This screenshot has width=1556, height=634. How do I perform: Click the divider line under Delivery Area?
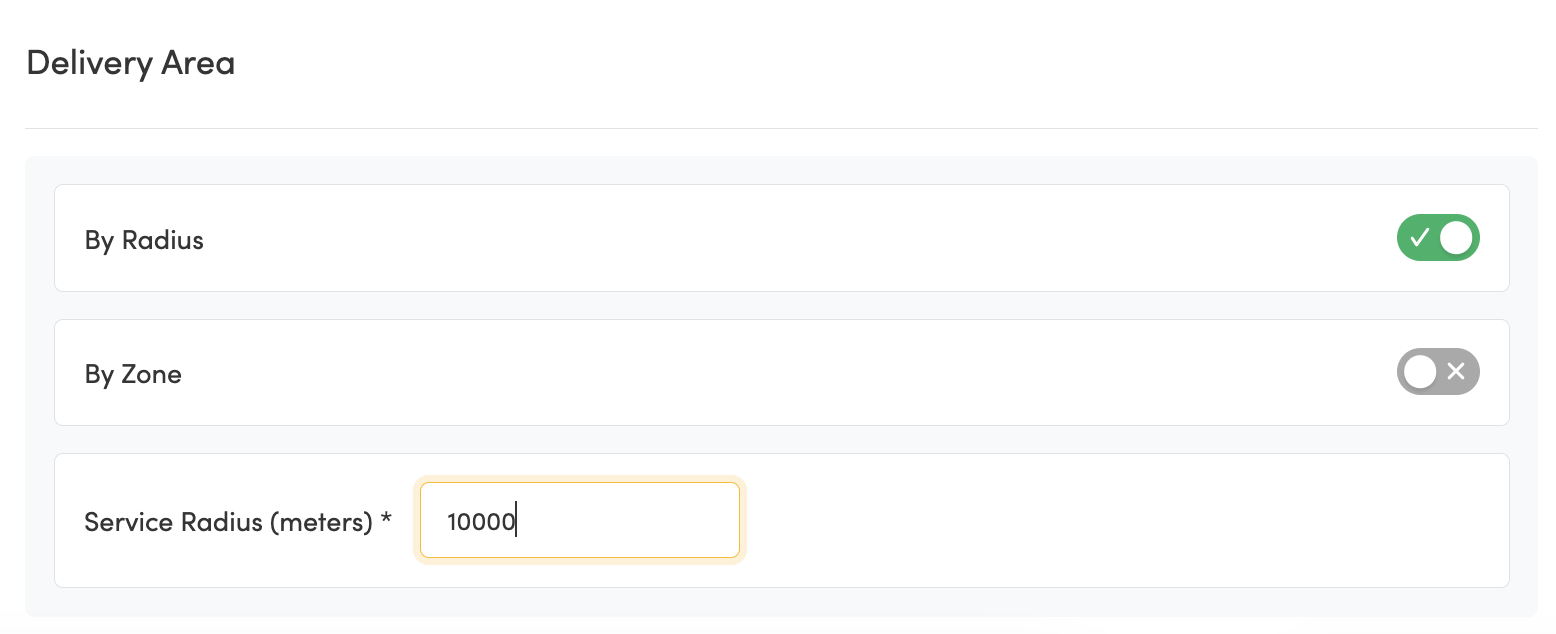[x=780, y=128]
